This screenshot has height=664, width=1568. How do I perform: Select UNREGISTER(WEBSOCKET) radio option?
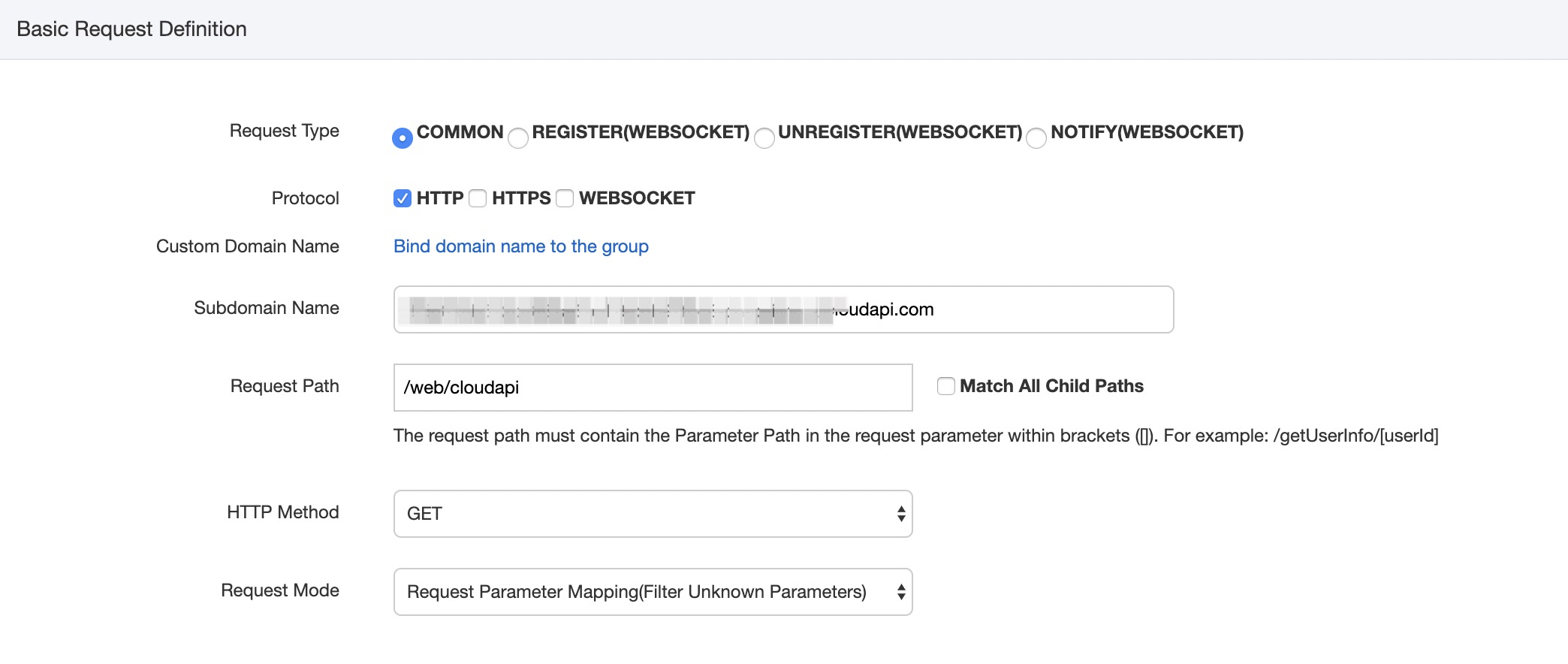pyautogui.click(x=764, y=138)
